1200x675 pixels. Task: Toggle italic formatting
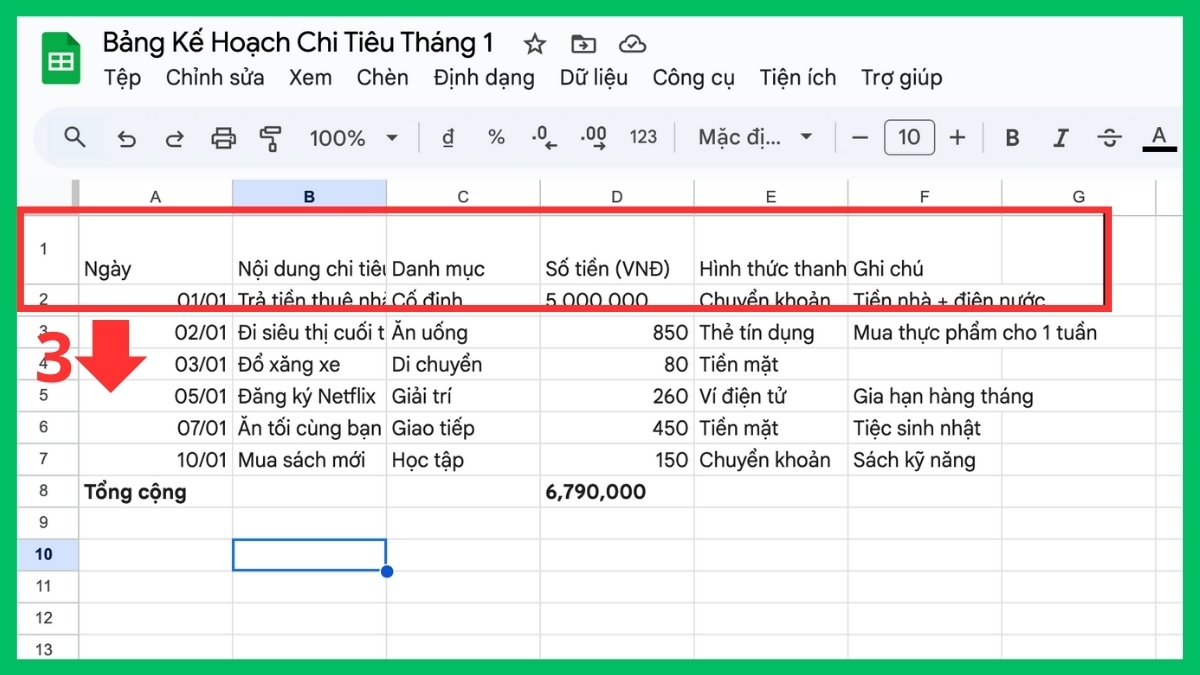1060,137
